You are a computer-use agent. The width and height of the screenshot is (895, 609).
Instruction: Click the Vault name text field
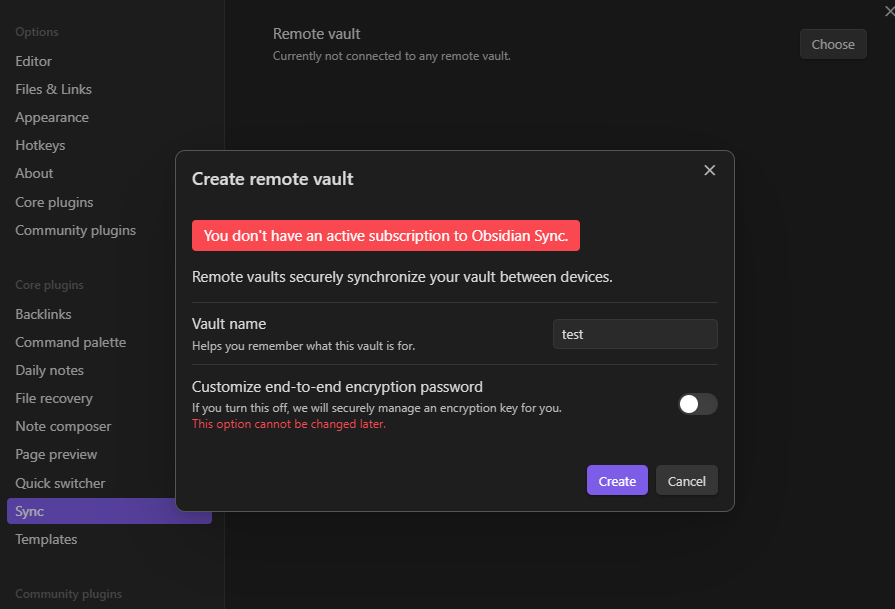tap(634, 334)
